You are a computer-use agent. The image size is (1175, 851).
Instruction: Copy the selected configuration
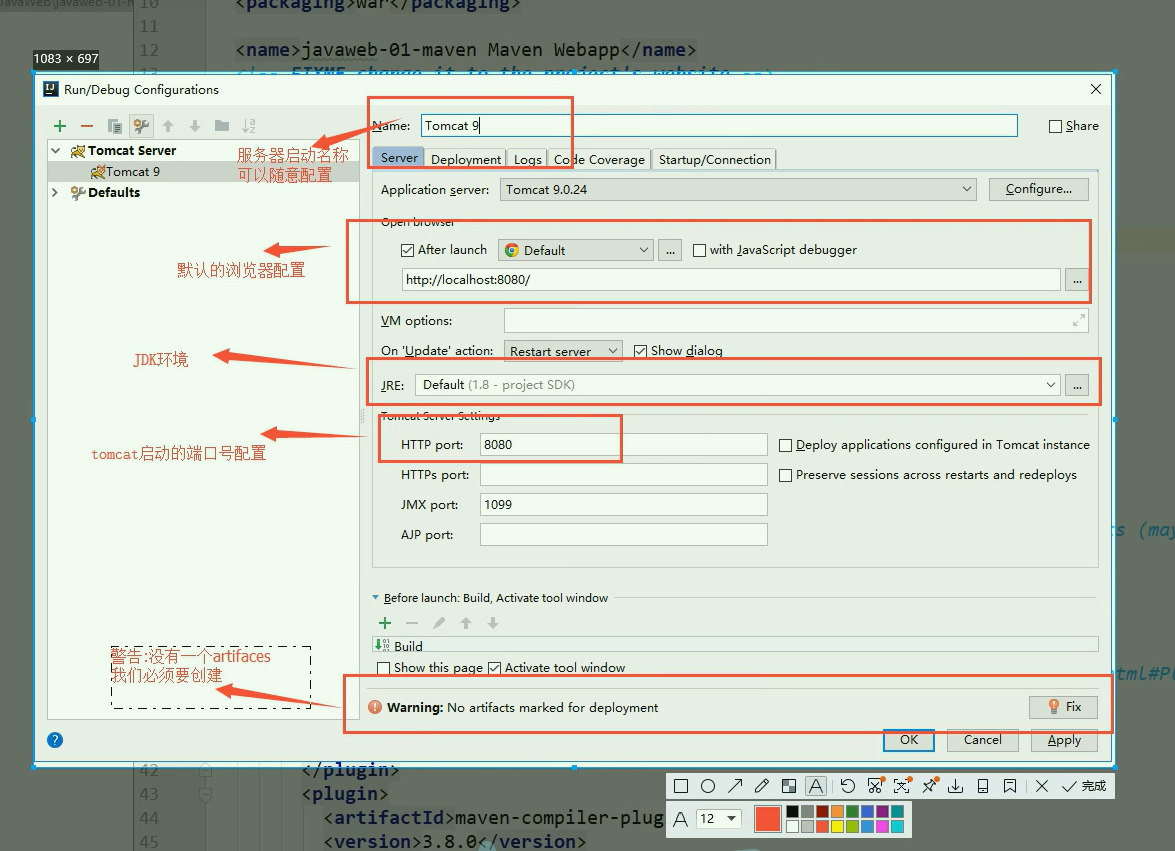coord(115,126)
